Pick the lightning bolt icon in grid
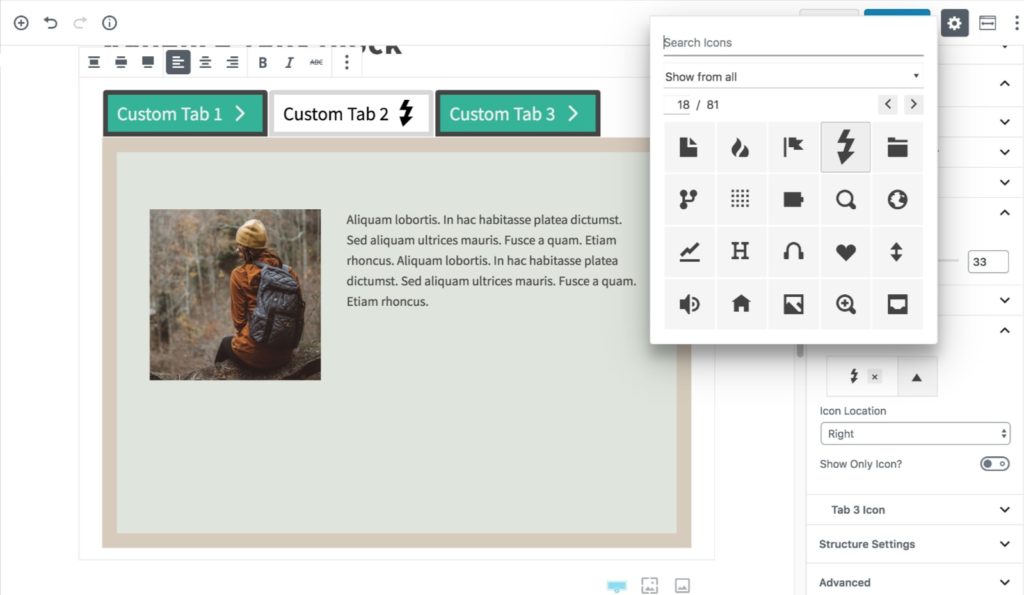 [845, 147]
